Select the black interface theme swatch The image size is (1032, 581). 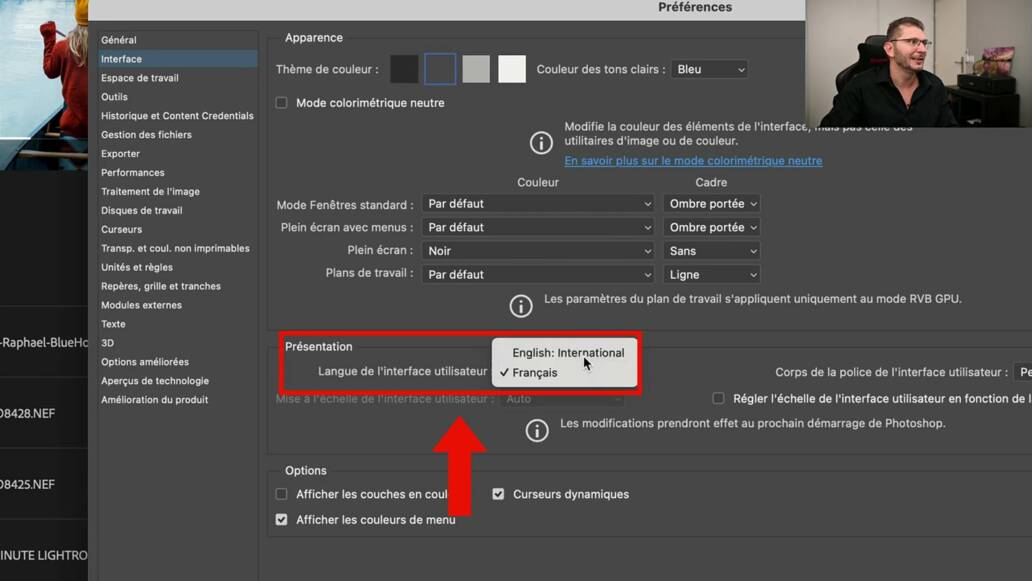click(x=404, y=68)
